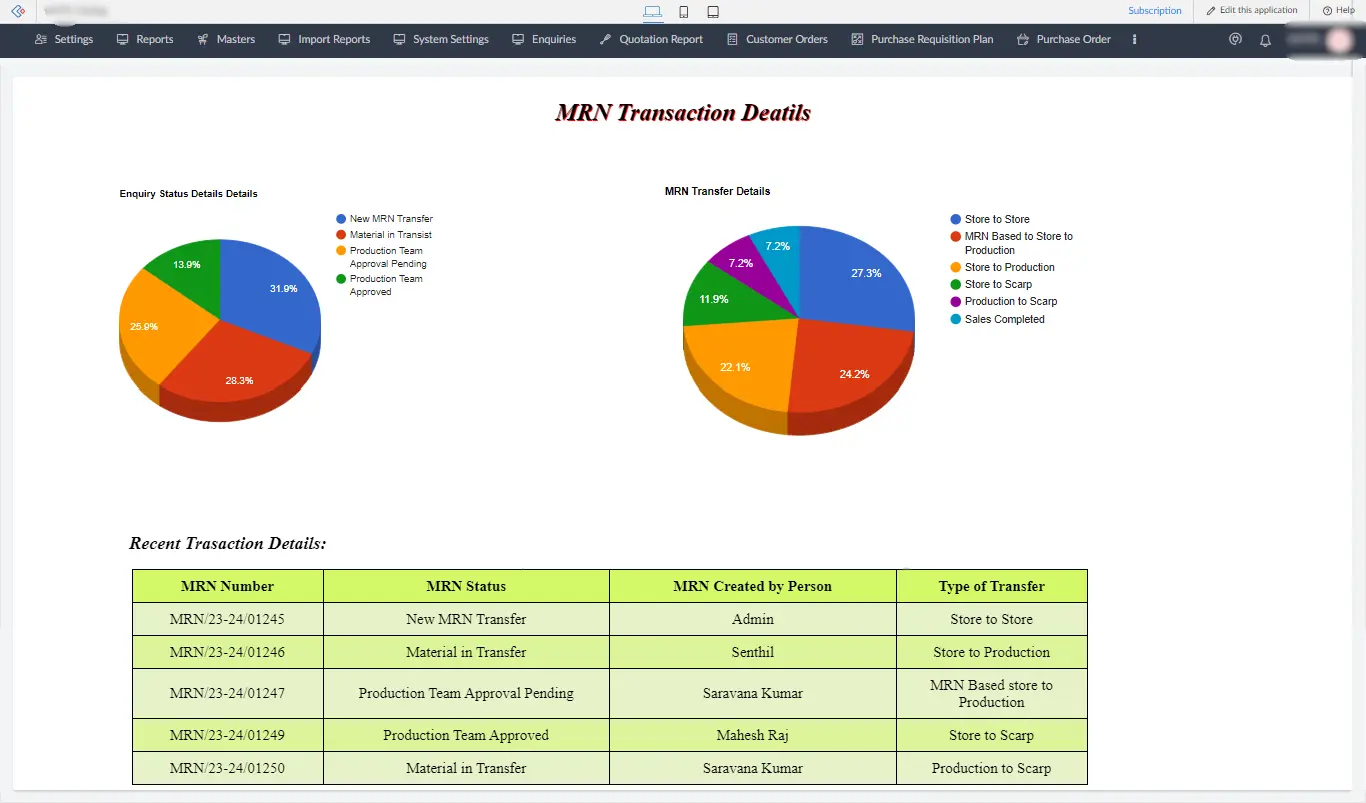This screenshot has height=803, width=1366.
Task: Switch to tablet preview mode
Action: point(712,11)
